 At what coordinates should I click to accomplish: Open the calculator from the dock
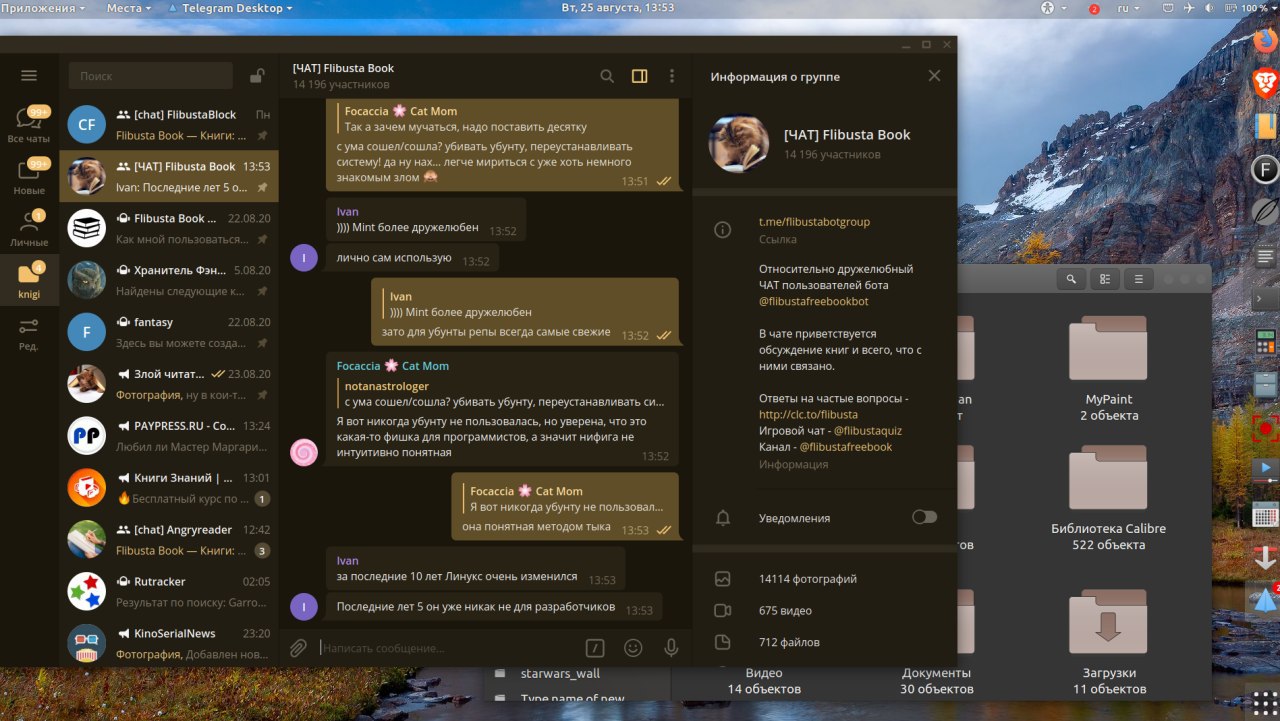1265,342
